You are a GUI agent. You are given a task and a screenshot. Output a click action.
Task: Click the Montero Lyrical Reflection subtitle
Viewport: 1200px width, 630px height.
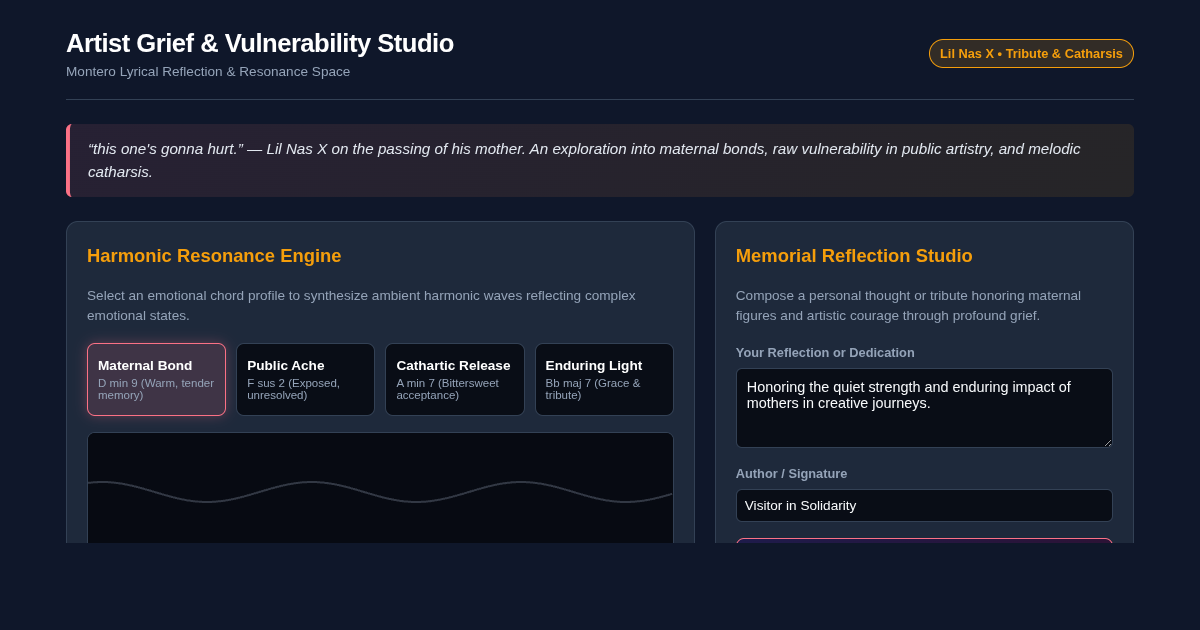coord(208,72)
